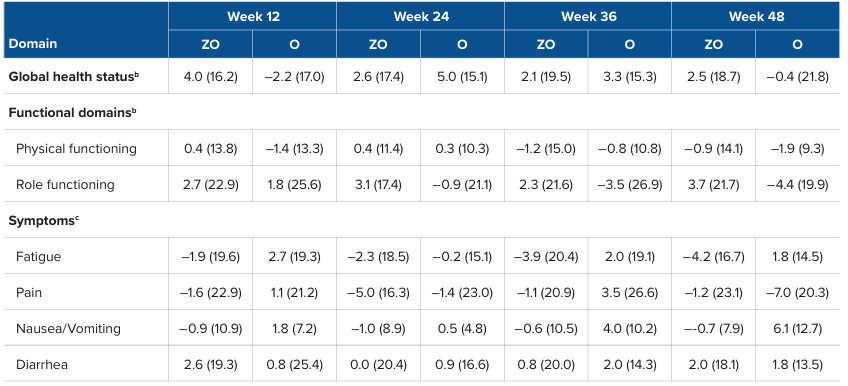Select the –7.0 (20.3) pain cell
The width and height of the screenshot is (848, 386).
(x=797, y=293)
